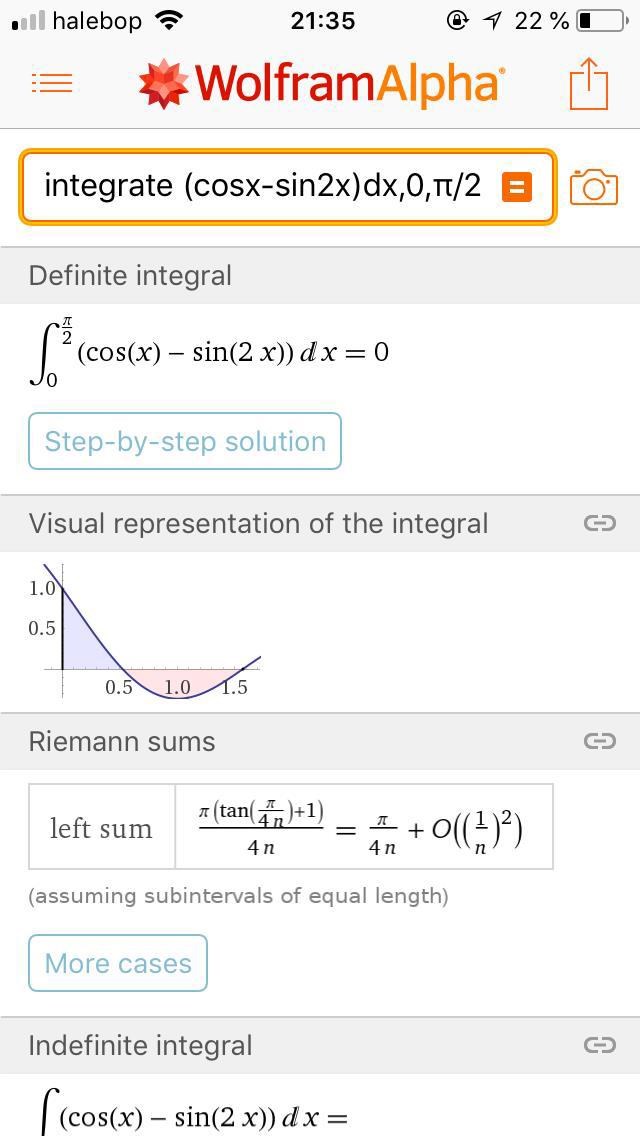The height and width of the screenshot is (1136, 640).
Task: Tap the WolframAlpha star logo
Action: (163, 83)
